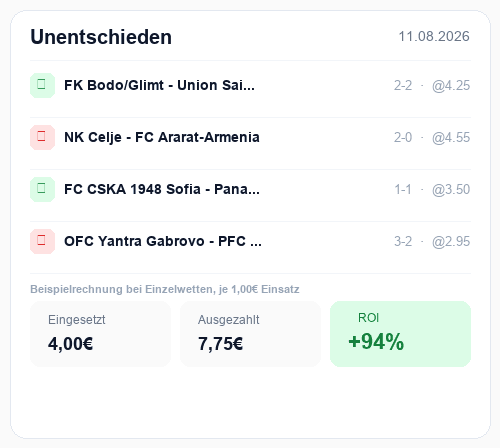Click the @4.55 odds value
Image resolution: width=500 pixels, height=448 pixels.
[451, 138]
